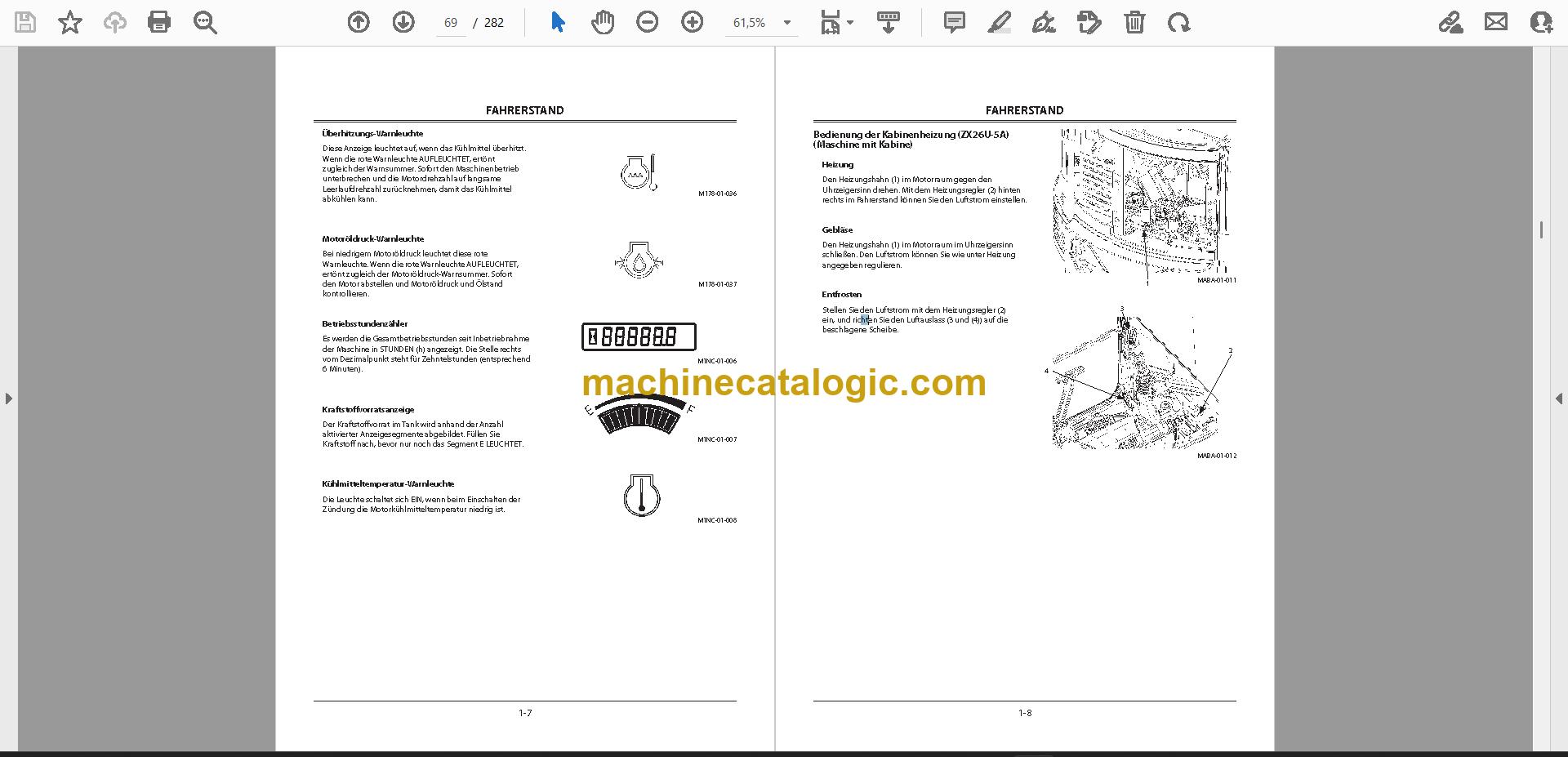Screen dimensions: 1568x757
Task: Add a sticky note comment
Action: (x=954, y=22)
